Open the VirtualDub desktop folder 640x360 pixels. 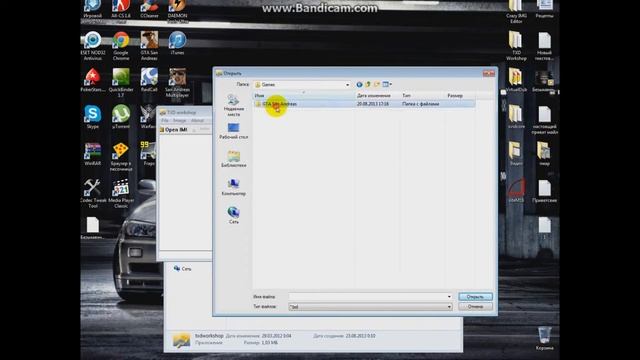point(516,80)
